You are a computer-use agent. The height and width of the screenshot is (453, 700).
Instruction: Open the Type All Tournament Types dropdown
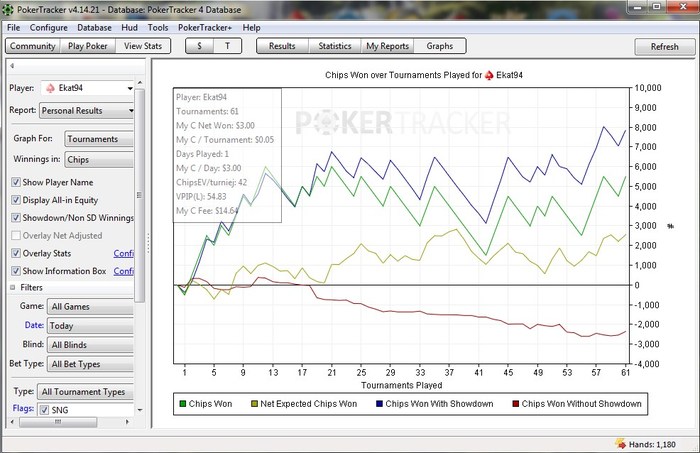[x=85, y=392]
